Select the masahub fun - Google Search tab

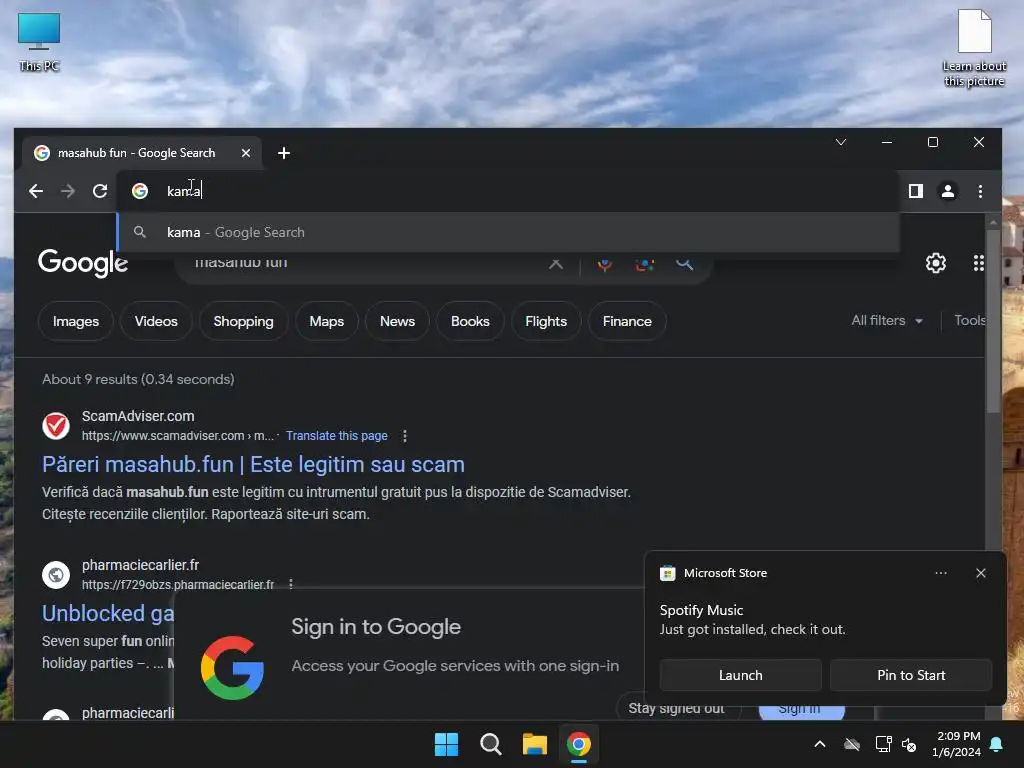point(142,153)
